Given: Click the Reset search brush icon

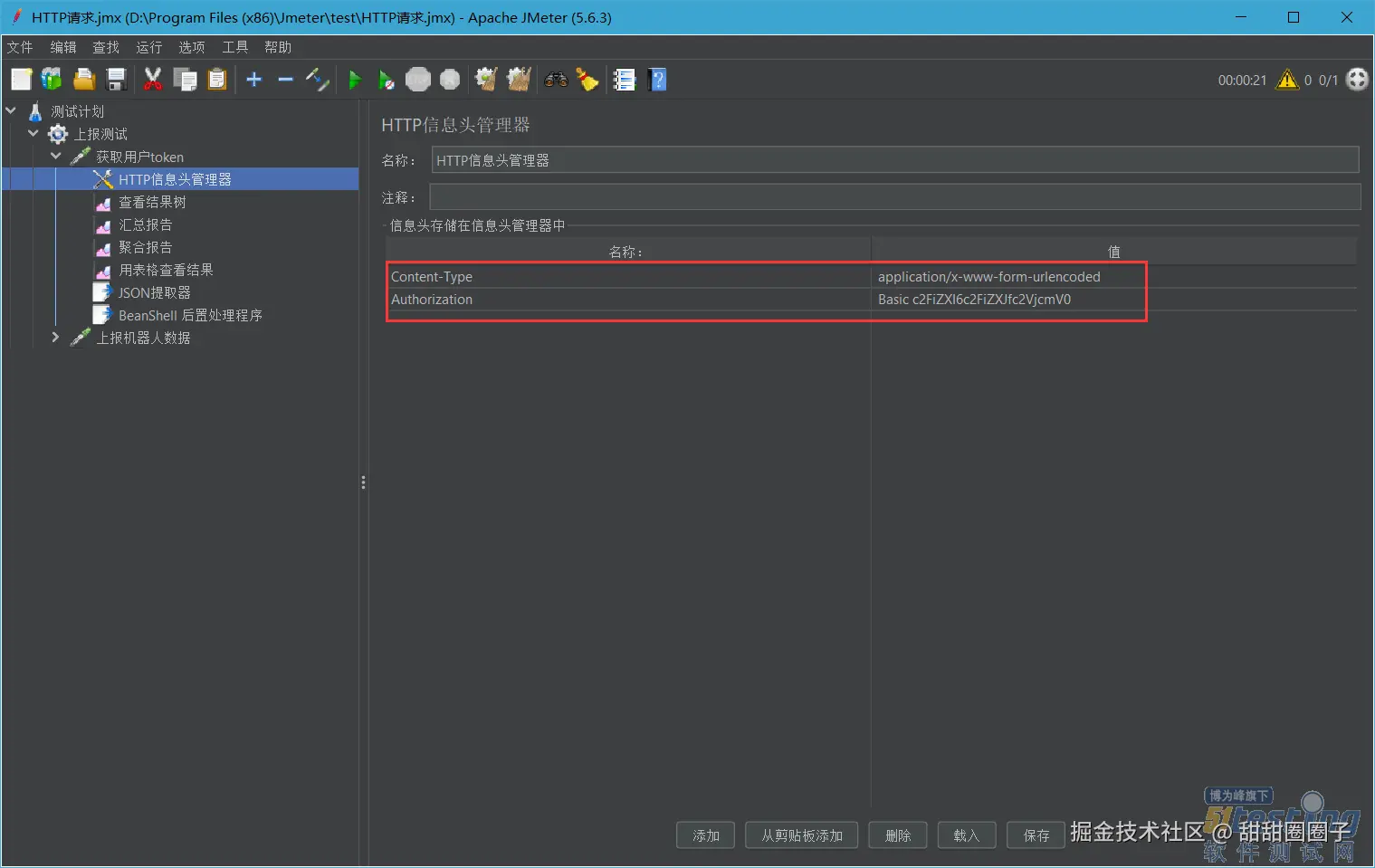Looking at the screenshot, I should click(x=587, y=80).
